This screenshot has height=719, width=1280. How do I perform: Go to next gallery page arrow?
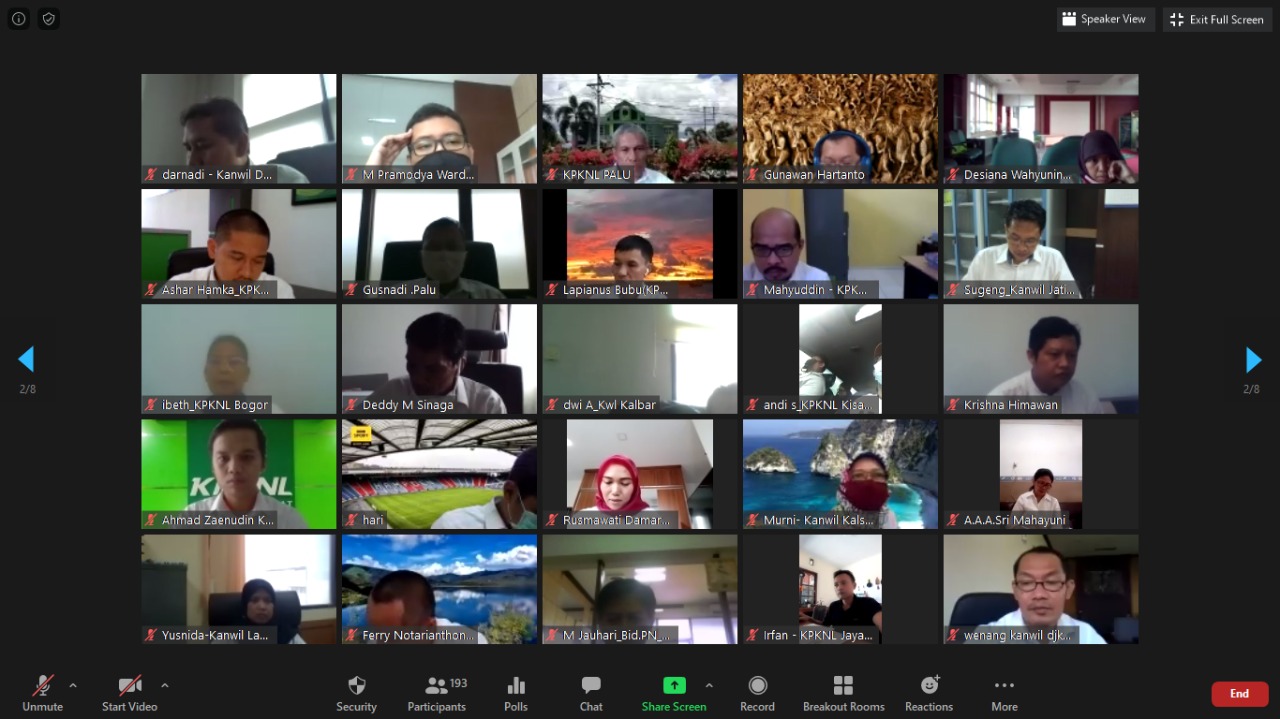pyautogui.click(x=1252, y=359)
